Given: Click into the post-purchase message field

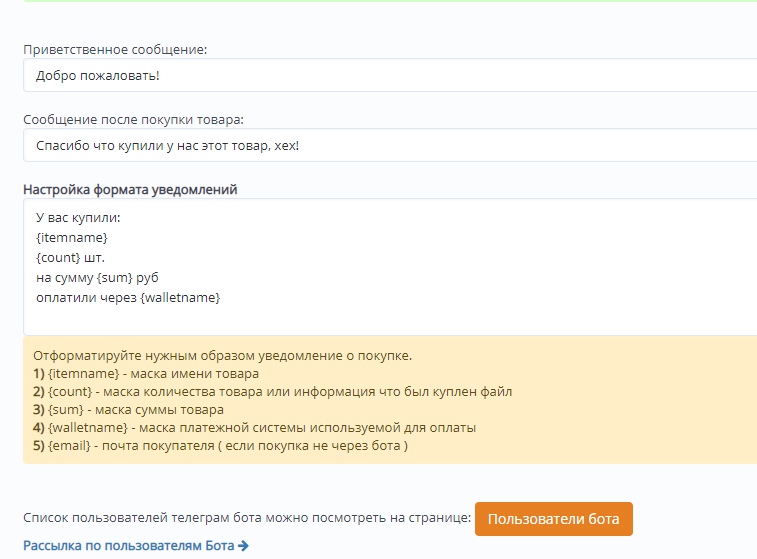Looking at the screenshot, I should 390,145.
